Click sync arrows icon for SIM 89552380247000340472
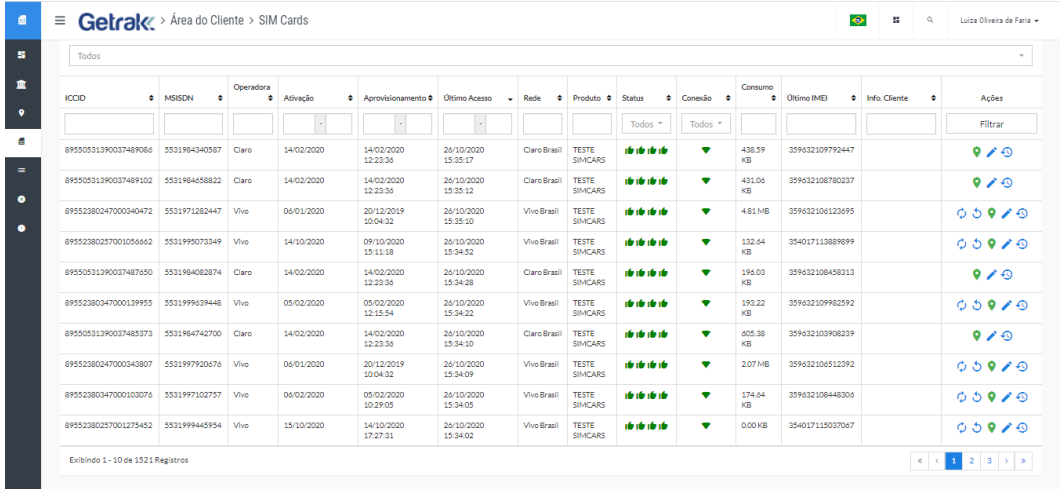Screen dimensions: 1062x489 961,213
